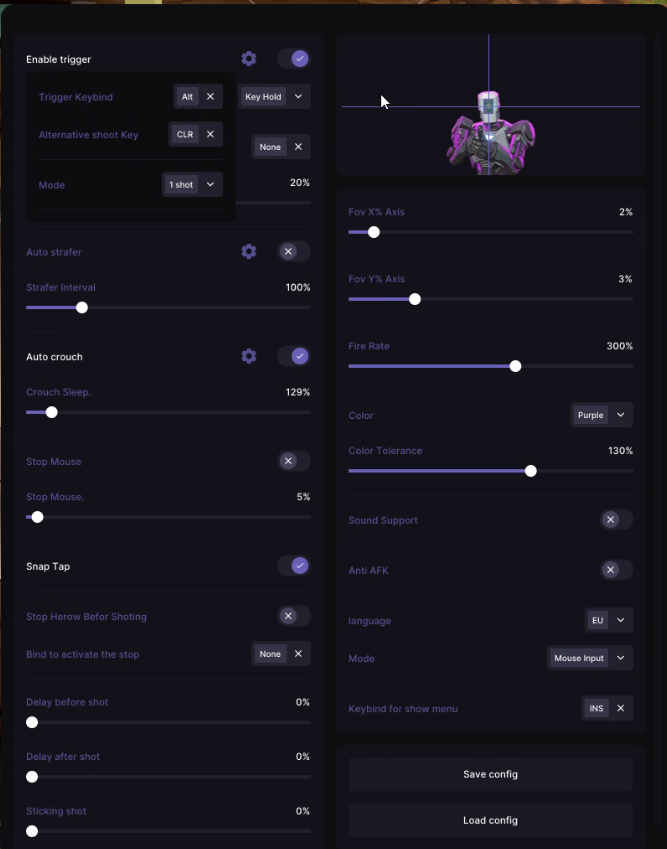
Task: Clear the Bind to activate the stop key
Action: click(x=298, y=654)
